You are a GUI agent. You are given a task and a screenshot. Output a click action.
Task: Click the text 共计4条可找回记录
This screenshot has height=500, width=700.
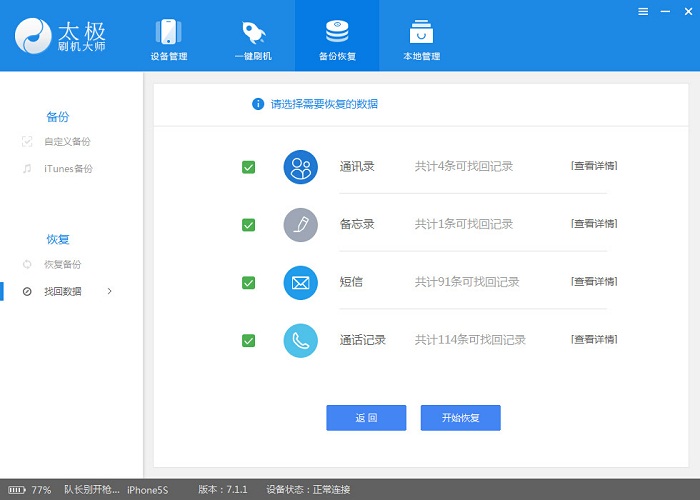pos(464,167)
